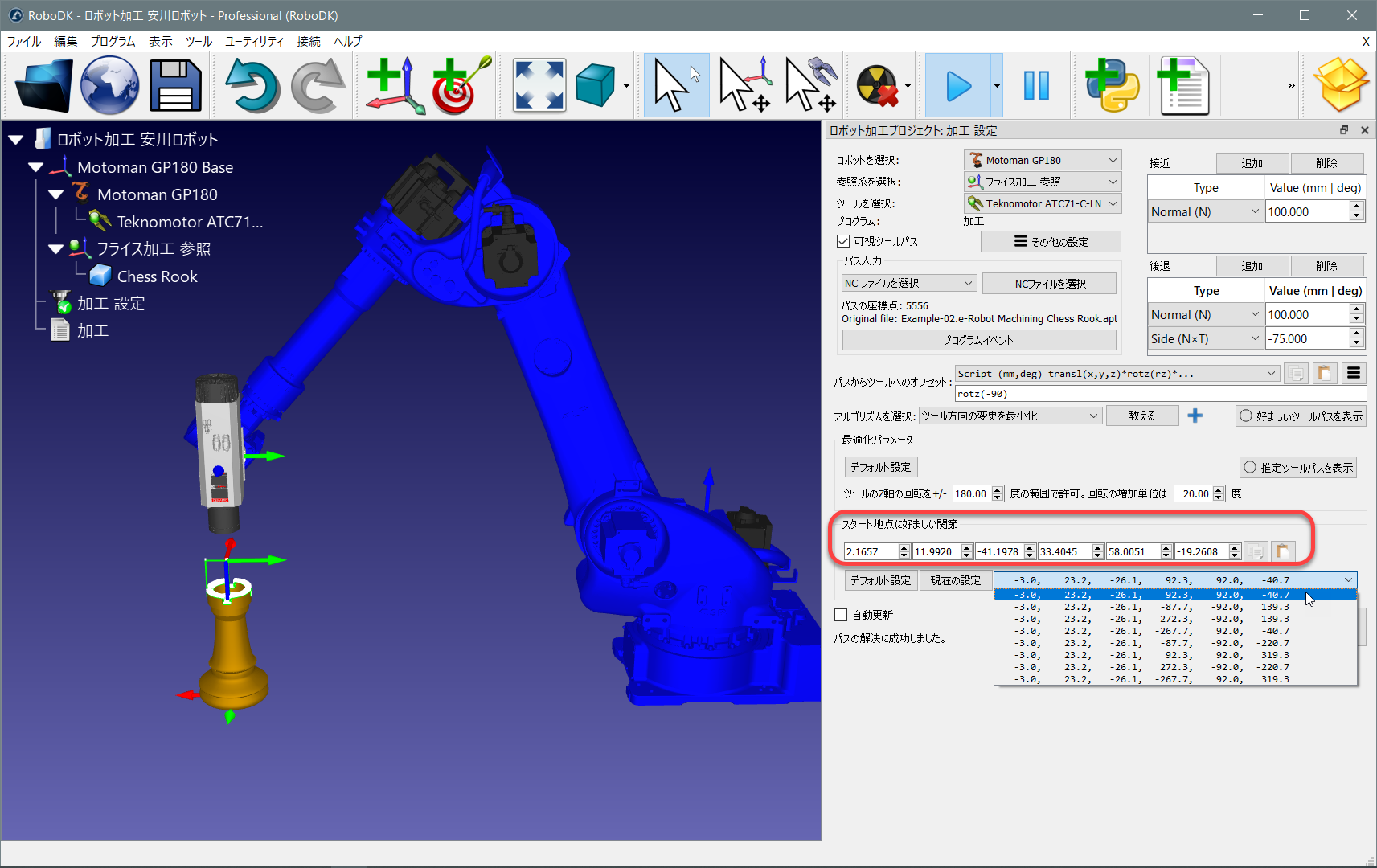Copy the path-to-tool offset value
Image resolution: width=1377 pixels, height=868 pixels.
point(1296,374)
